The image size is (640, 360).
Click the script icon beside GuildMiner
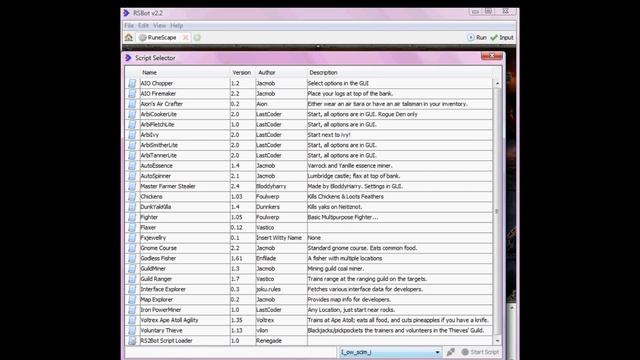pos(132,269)
